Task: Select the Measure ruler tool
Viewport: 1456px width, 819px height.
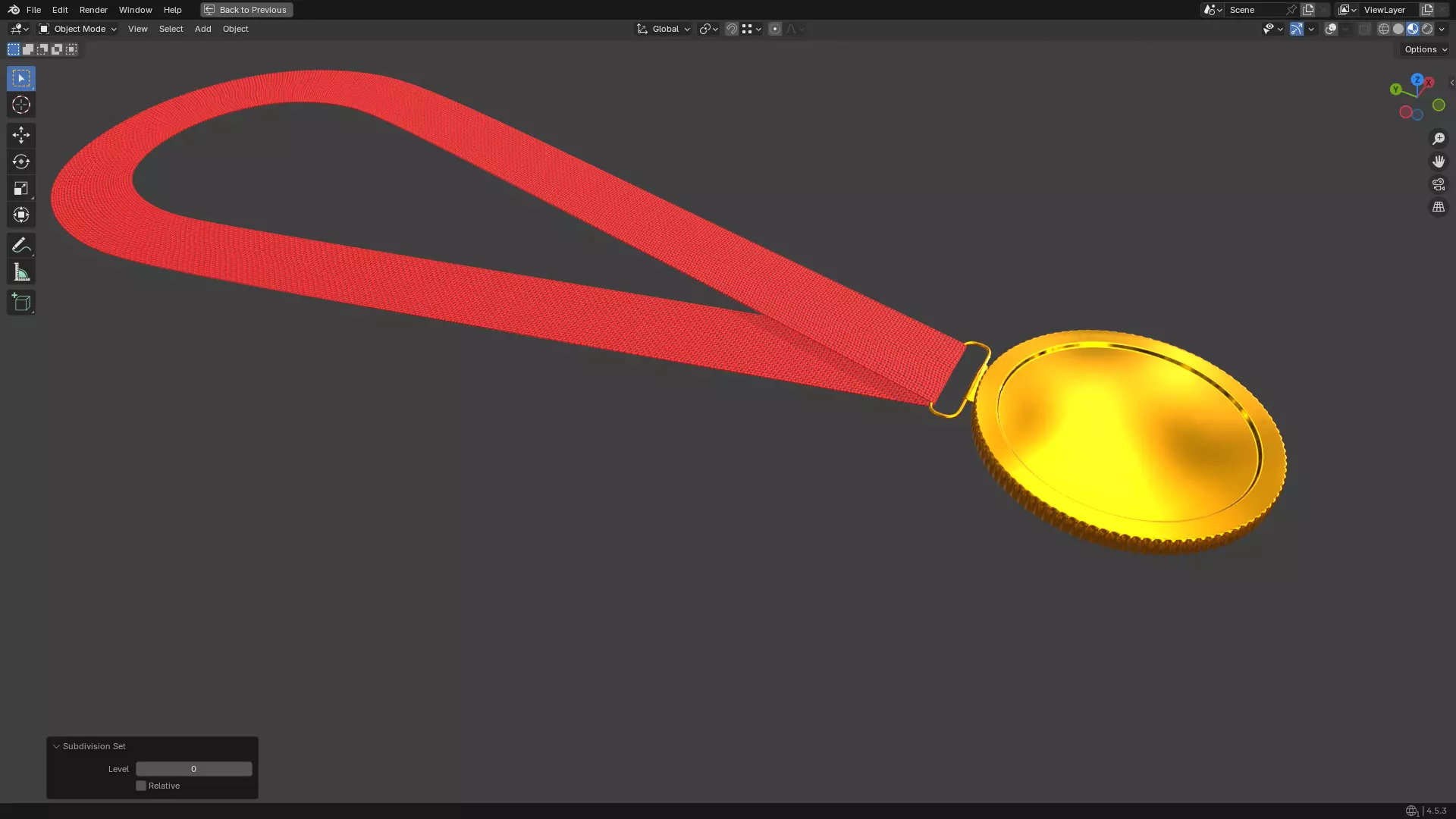Action: (21, 272)
